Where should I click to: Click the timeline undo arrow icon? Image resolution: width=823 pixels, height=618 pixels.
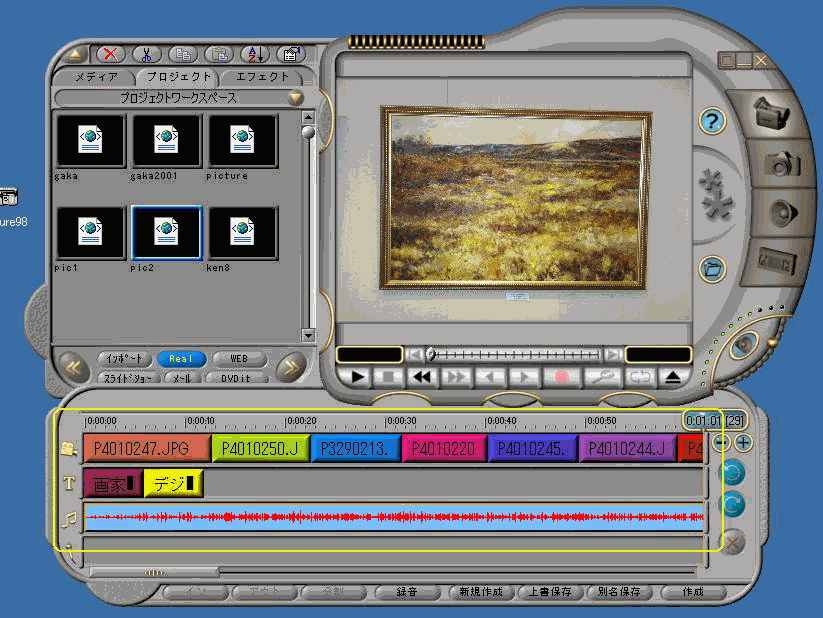[x=733, y=471]
